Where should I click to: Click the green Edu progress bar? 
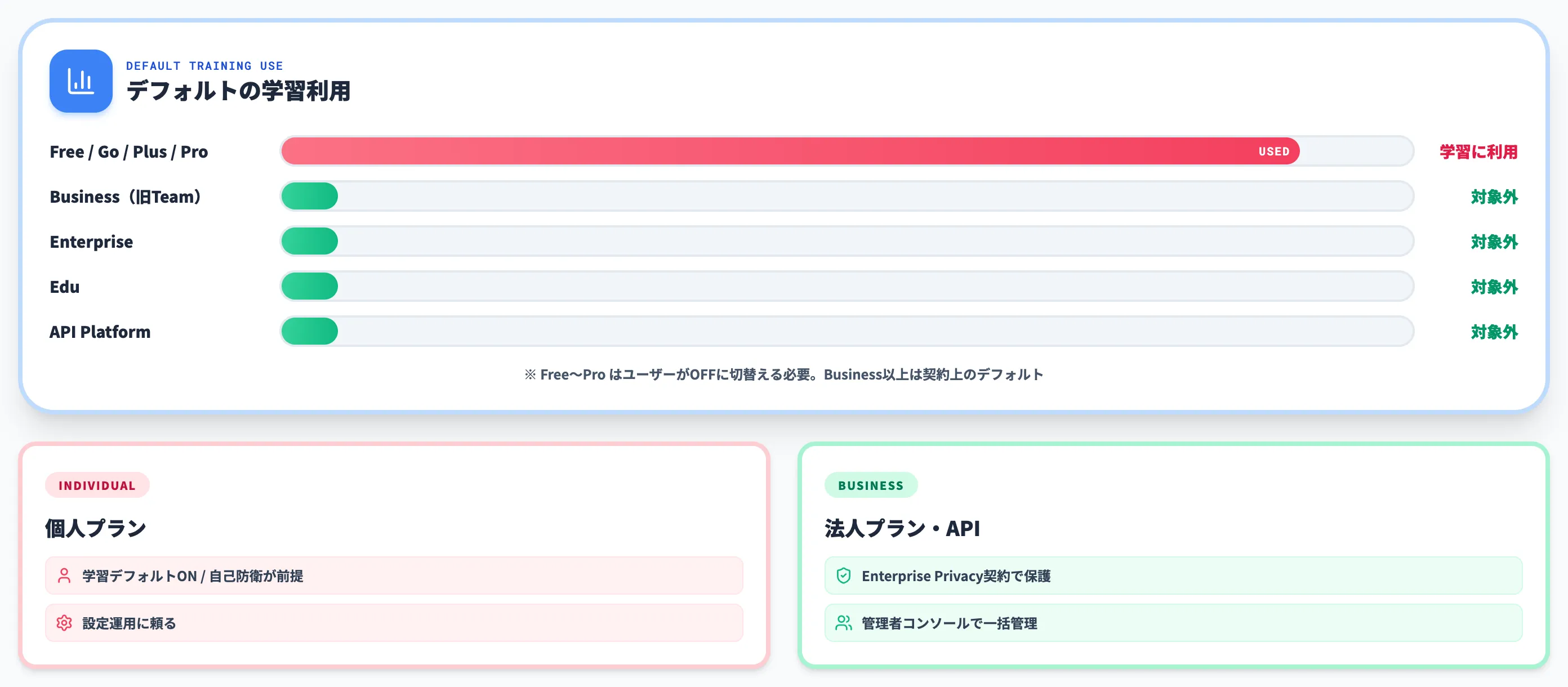coord(310,286)
